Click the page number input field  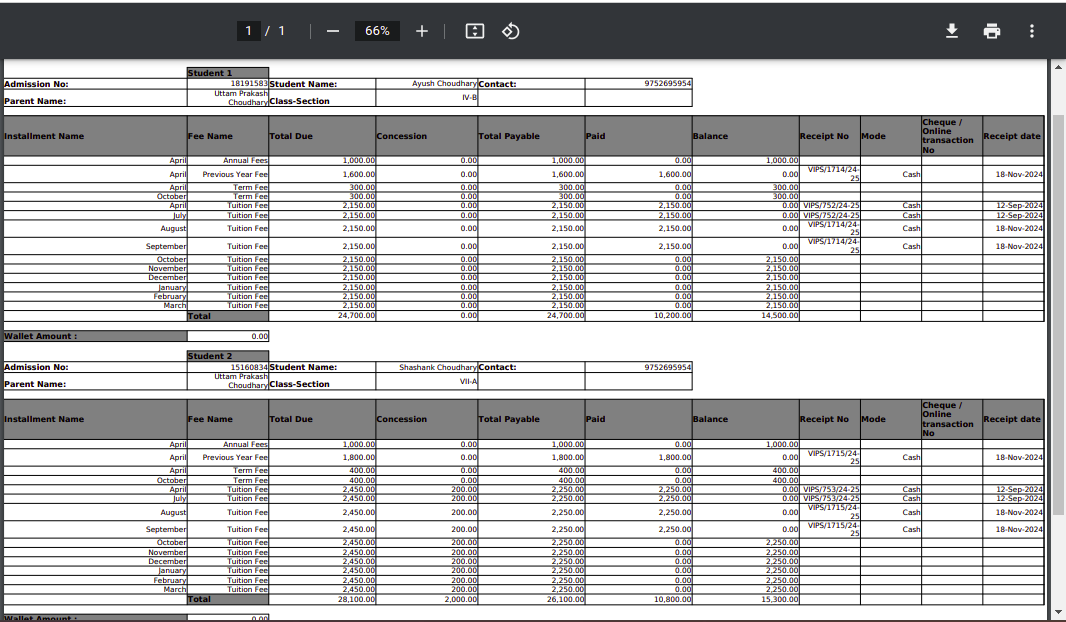pos(249,31)
